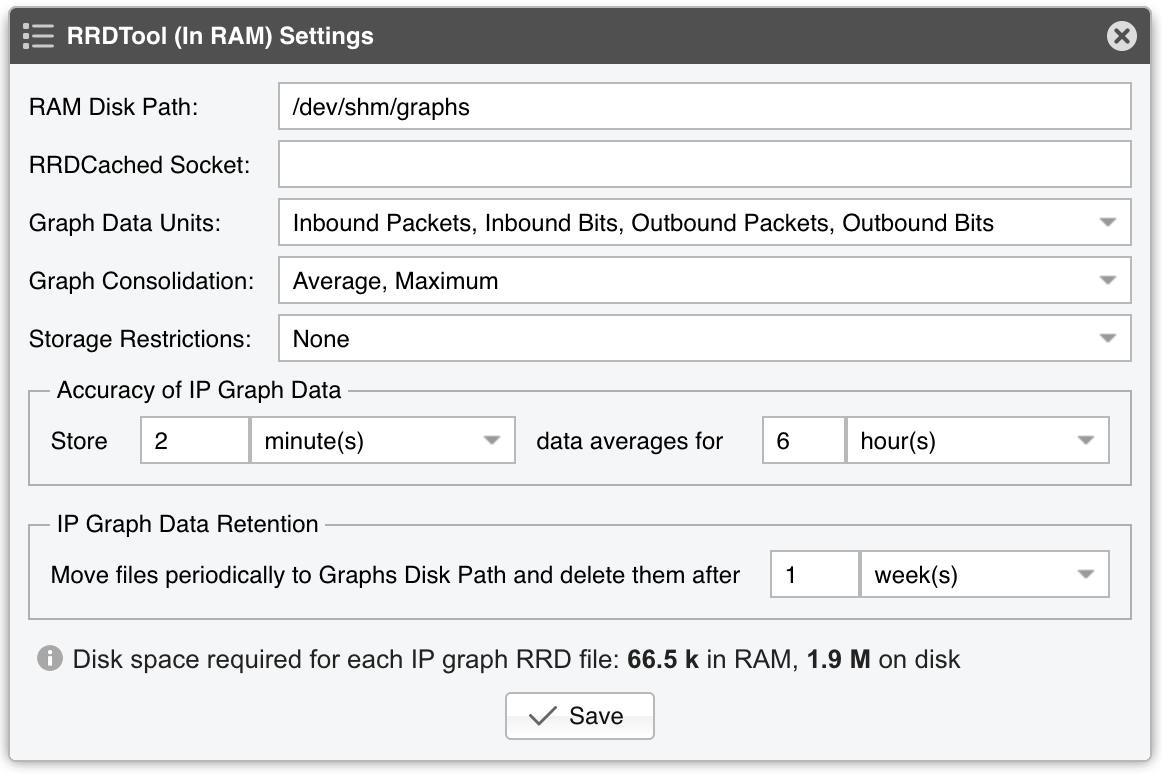
Task: Open the Graph Data Units dropdown
Action: 704,222
